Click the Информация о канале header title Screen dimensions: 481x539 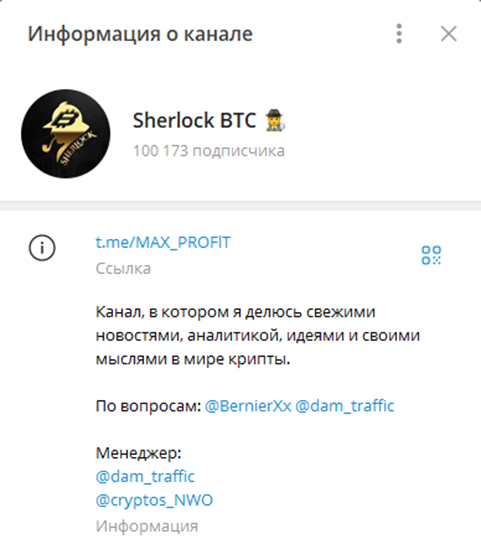tap(140, 34)
